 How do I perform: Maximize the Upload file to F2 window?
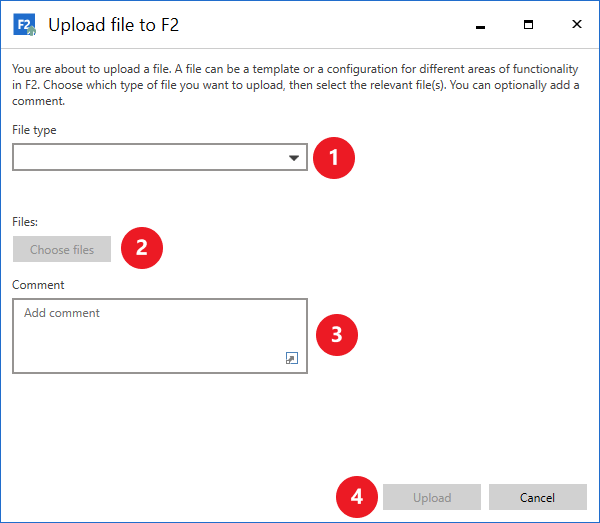(x=528, y=24)
